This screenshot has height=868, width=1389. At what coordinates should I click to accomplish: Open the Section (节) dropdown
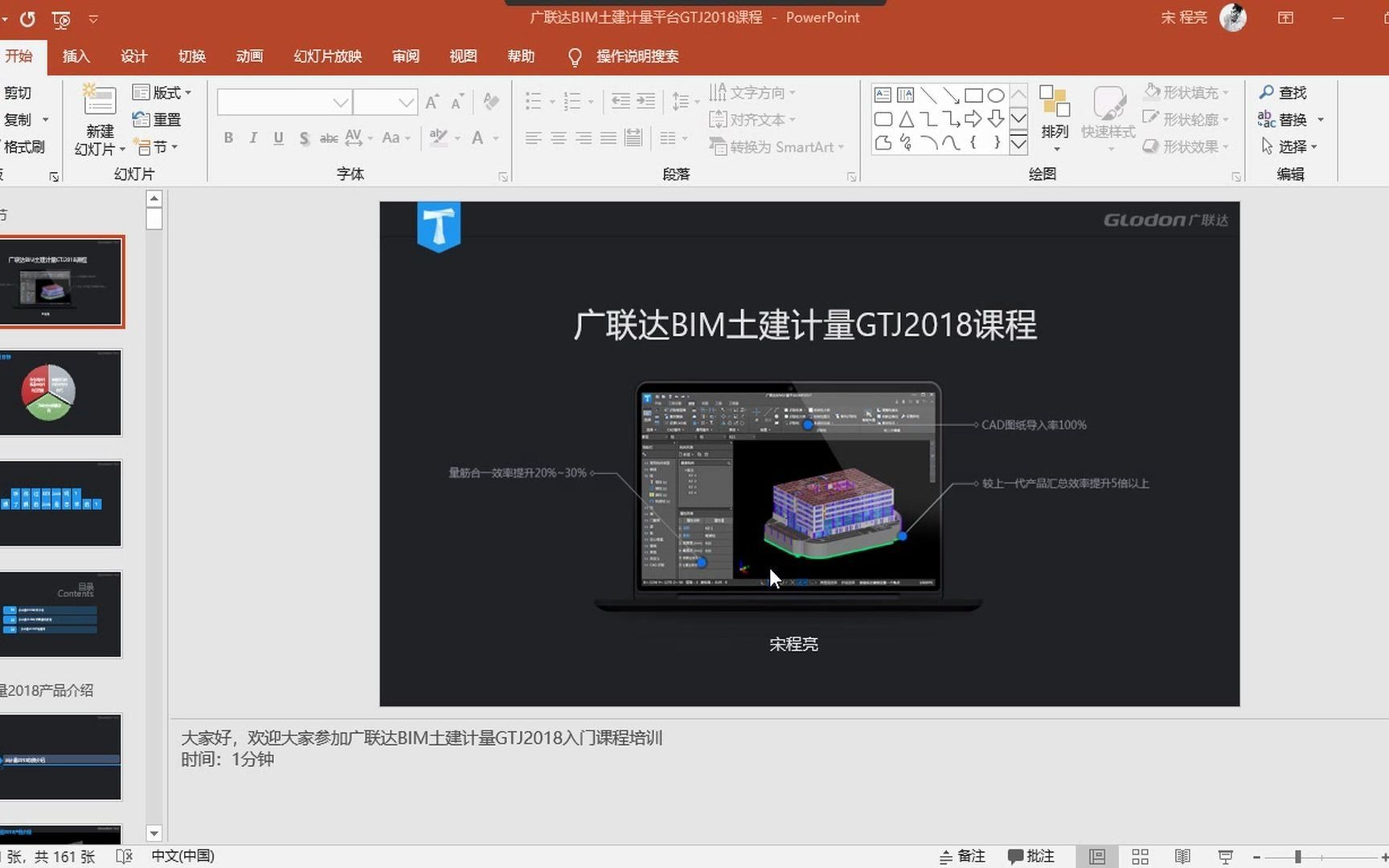pos(156,147)
